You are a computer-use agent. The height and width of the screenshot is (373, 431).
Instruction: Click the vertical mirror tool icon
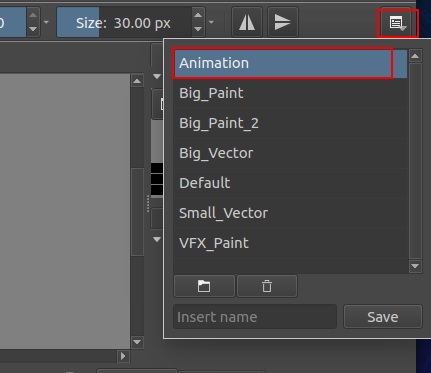pyautogui.click(x=282, y=22)
